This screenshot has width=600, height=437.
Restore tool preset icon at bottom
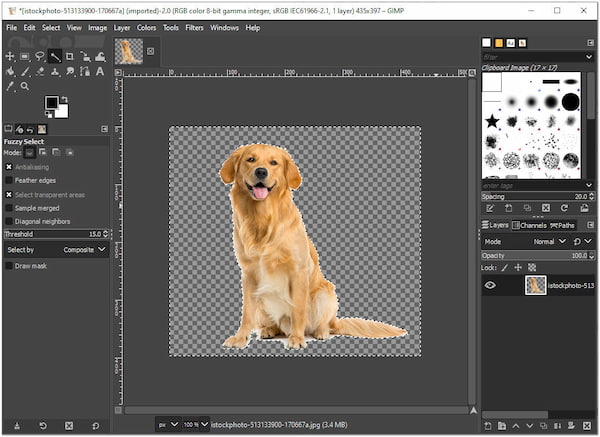coord(43,426)
